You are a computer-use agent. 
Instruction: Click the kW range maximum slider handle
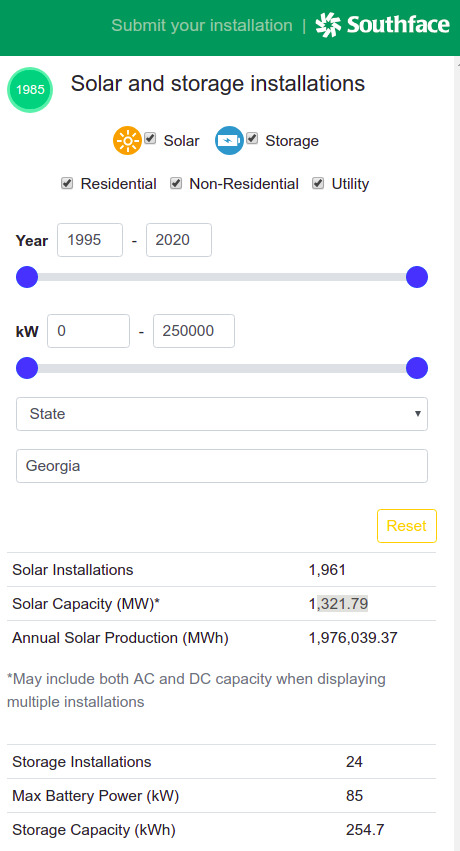417,368
